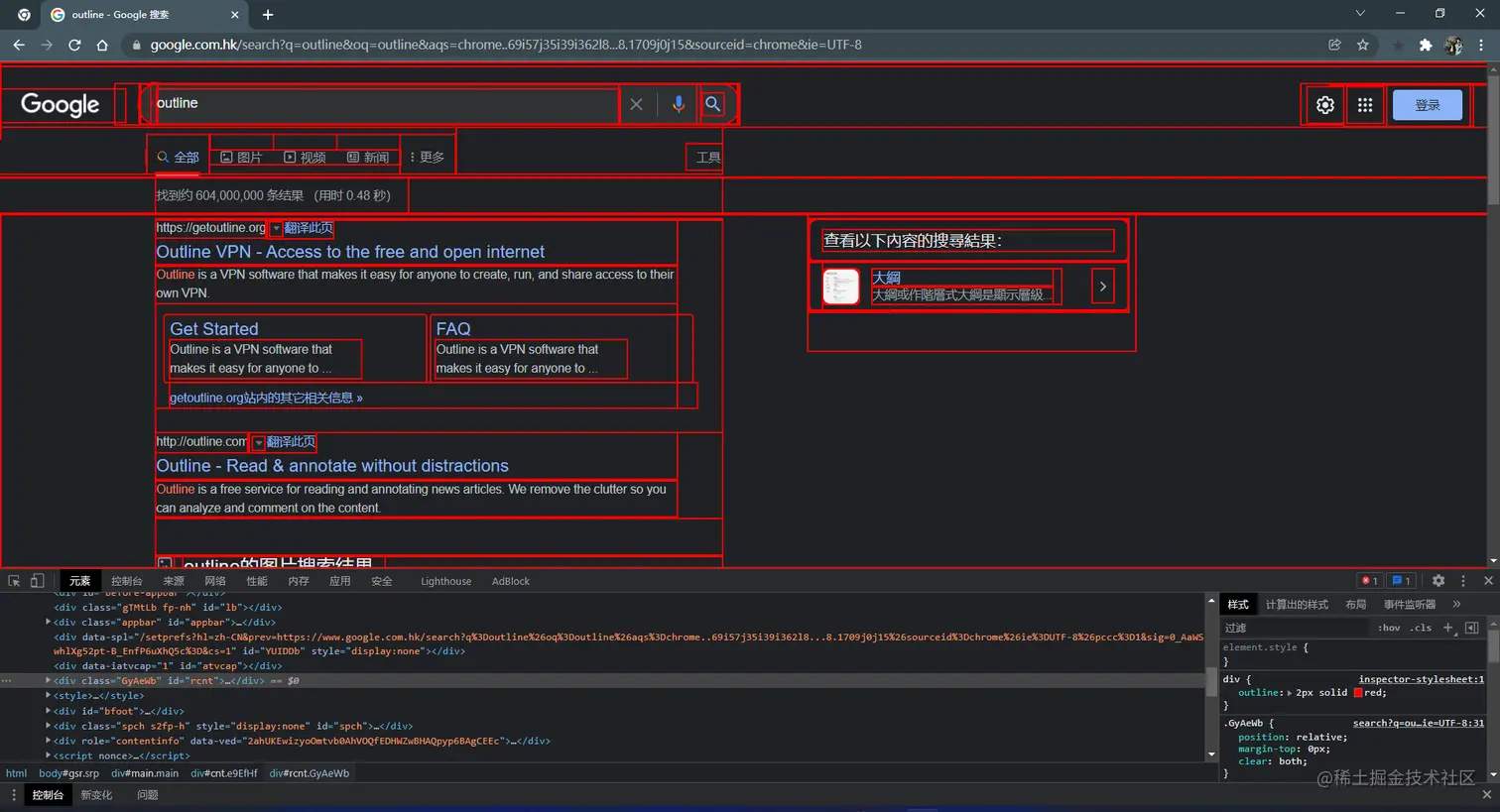
Task: Start a voice search with the microphone
Action: pyautogui.click(x=679, y=104)
